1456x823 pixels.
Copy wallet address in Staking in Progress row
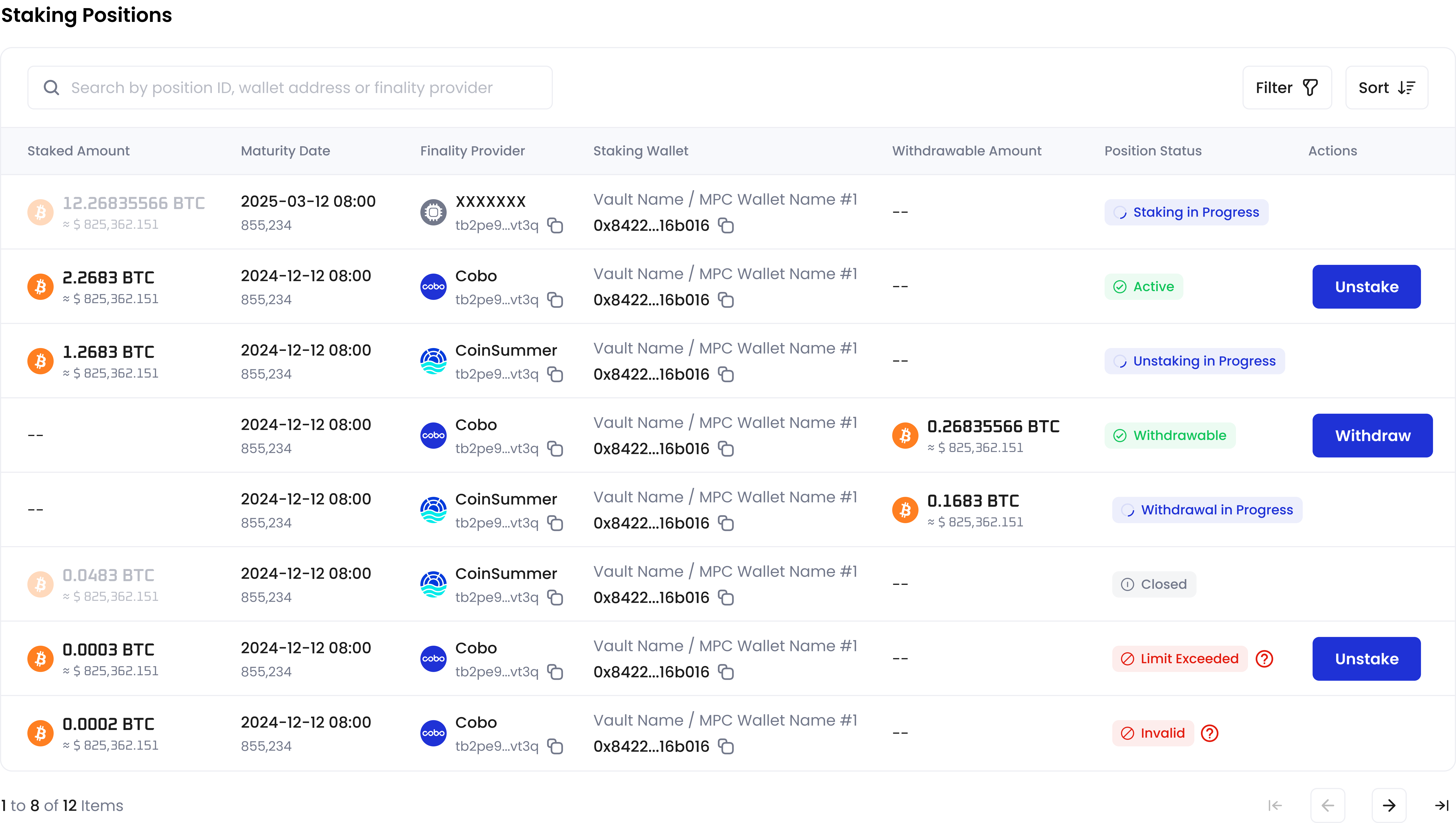[x=726, y=225]
